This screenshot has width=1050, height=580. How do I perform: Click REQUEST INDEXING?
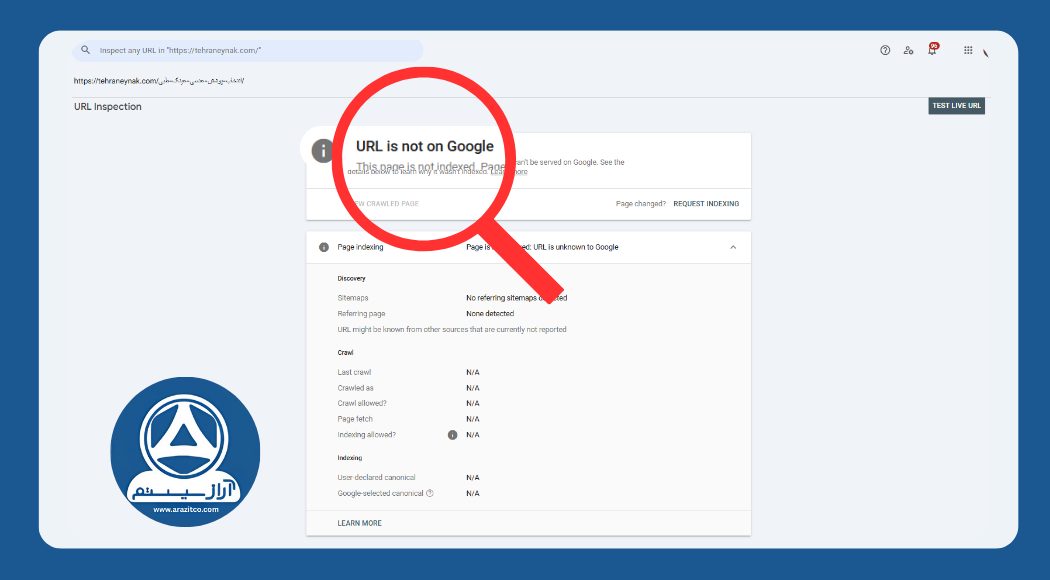tap(706, 204)
